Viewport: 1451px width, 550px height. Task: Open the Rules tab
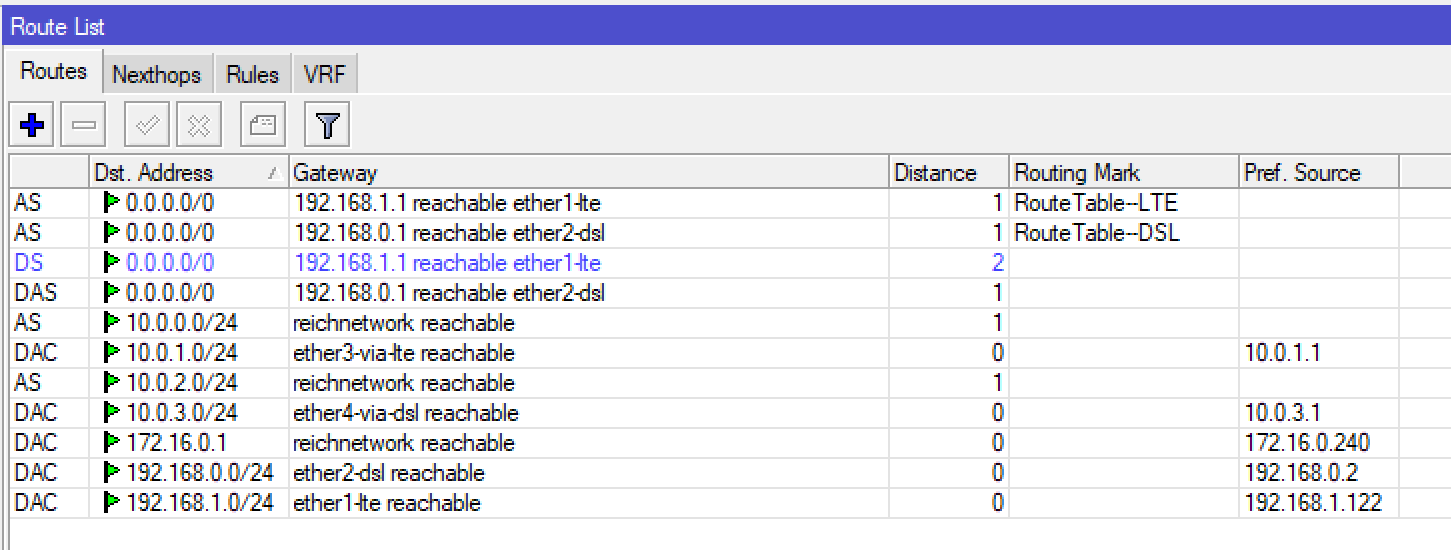click(252, 75)
